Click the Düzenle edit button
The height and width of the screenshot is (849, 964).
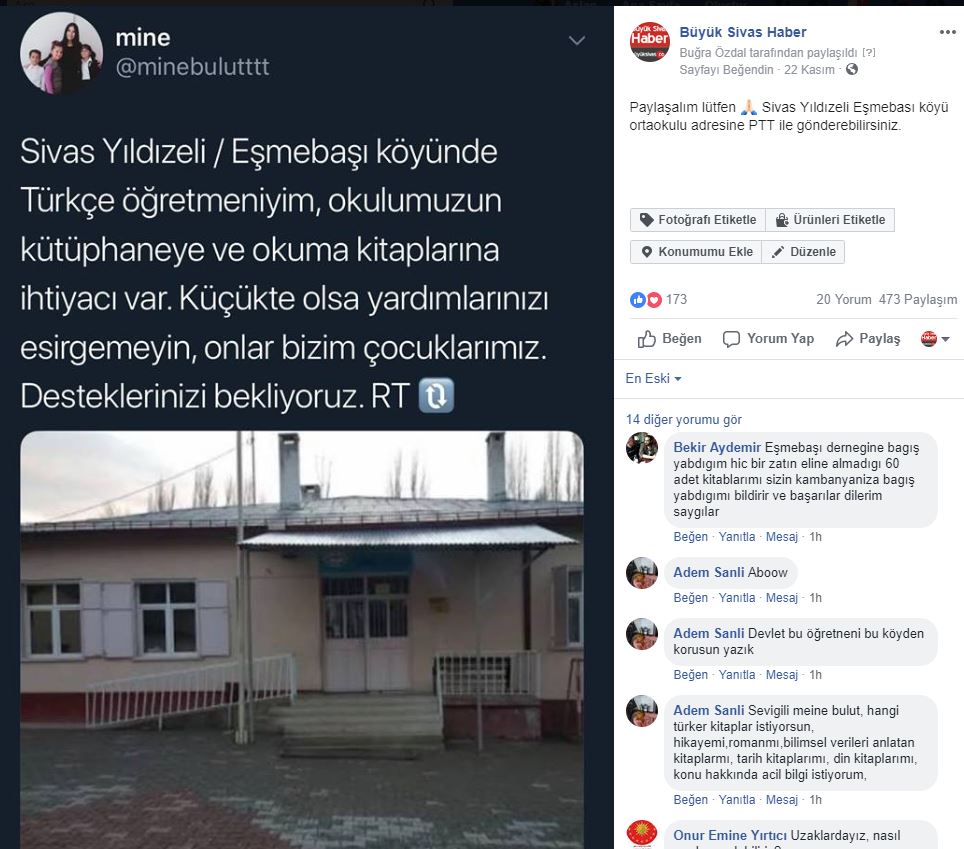click(803, 252)
